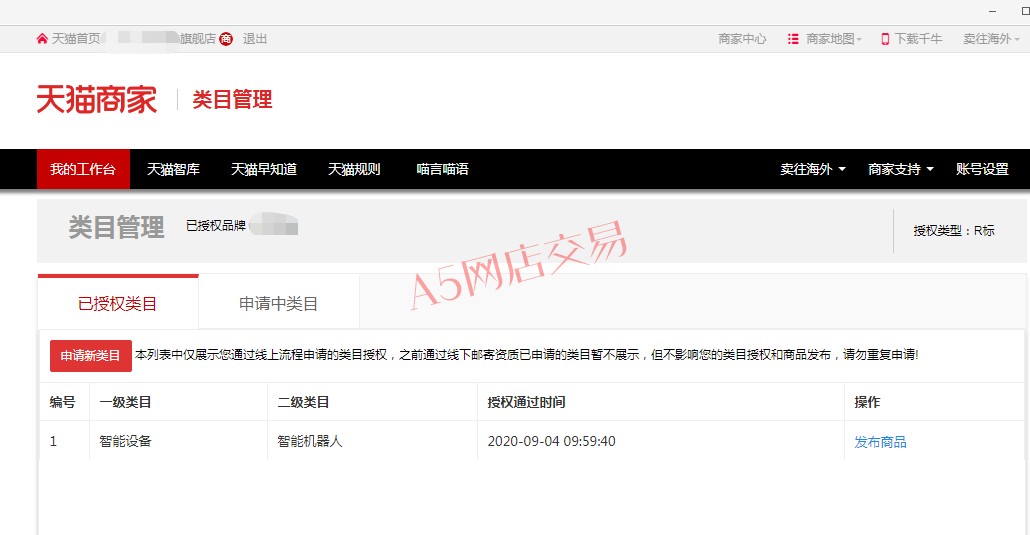The image size is (1030, 535).
Task: Open the 天猫首页 link
Action: pos(76,39)
